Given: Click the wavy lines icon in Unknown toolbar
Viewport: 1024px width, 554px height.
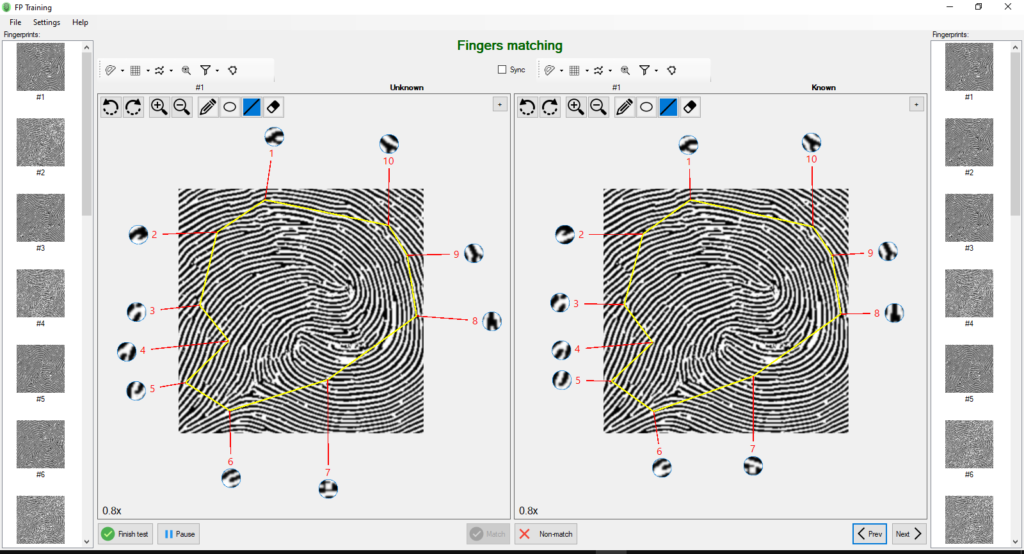Looking at the screenshot, I should tap(159, 70).
